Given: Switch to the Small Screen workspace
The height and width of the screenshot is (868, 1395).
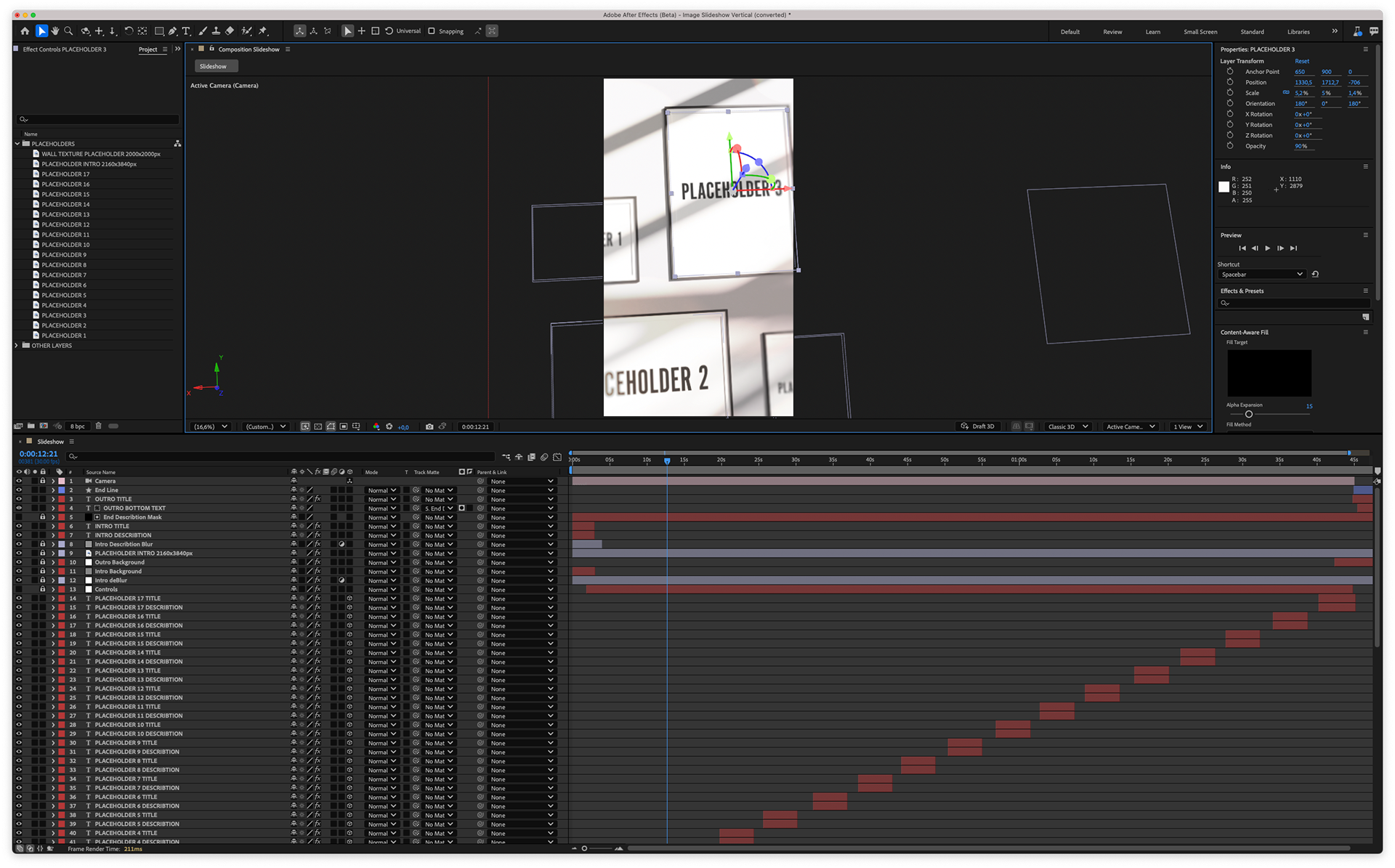Looking at the screenshot, I should [x=1200, y=32].
